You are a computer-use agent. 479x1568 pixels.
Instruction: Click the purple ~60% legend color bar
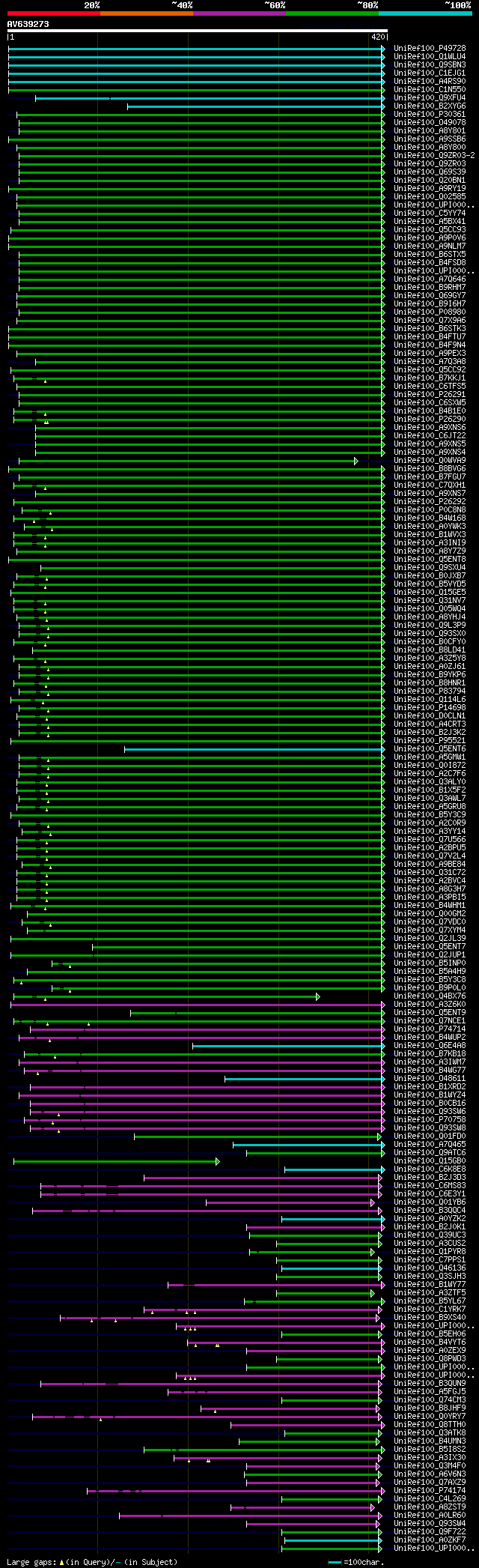239,13
